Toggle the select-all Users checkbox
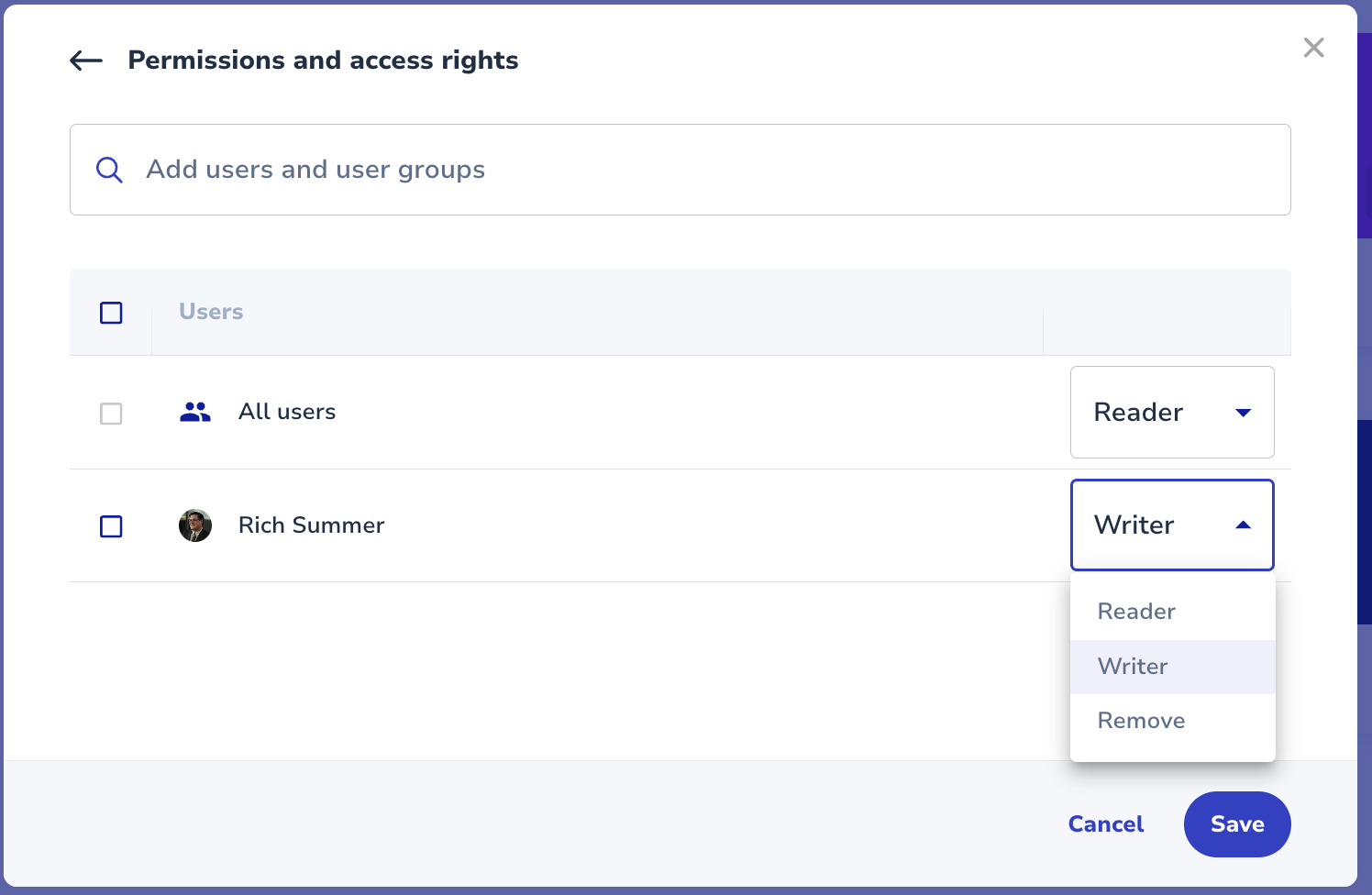 point(111,313)
